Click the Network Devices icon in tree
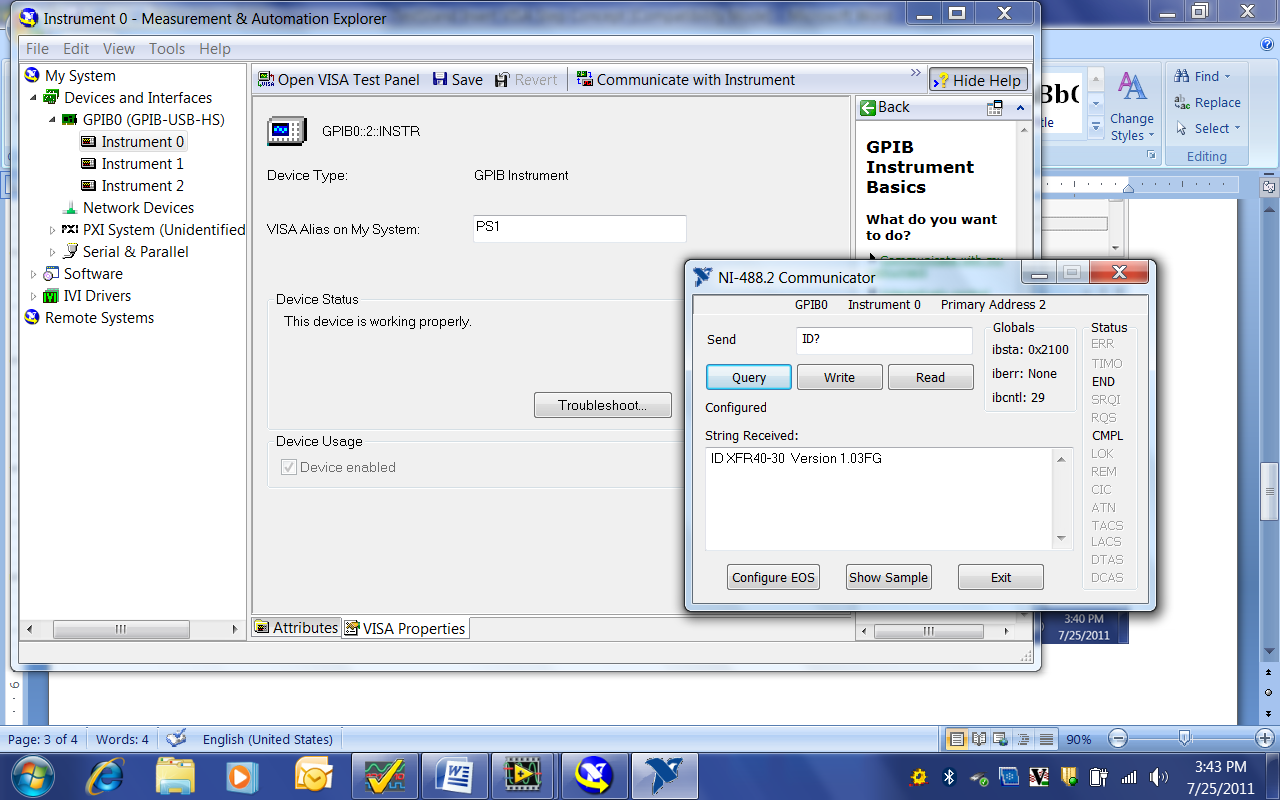Viewport: 1280px width, 800px height. click(70, 208)
